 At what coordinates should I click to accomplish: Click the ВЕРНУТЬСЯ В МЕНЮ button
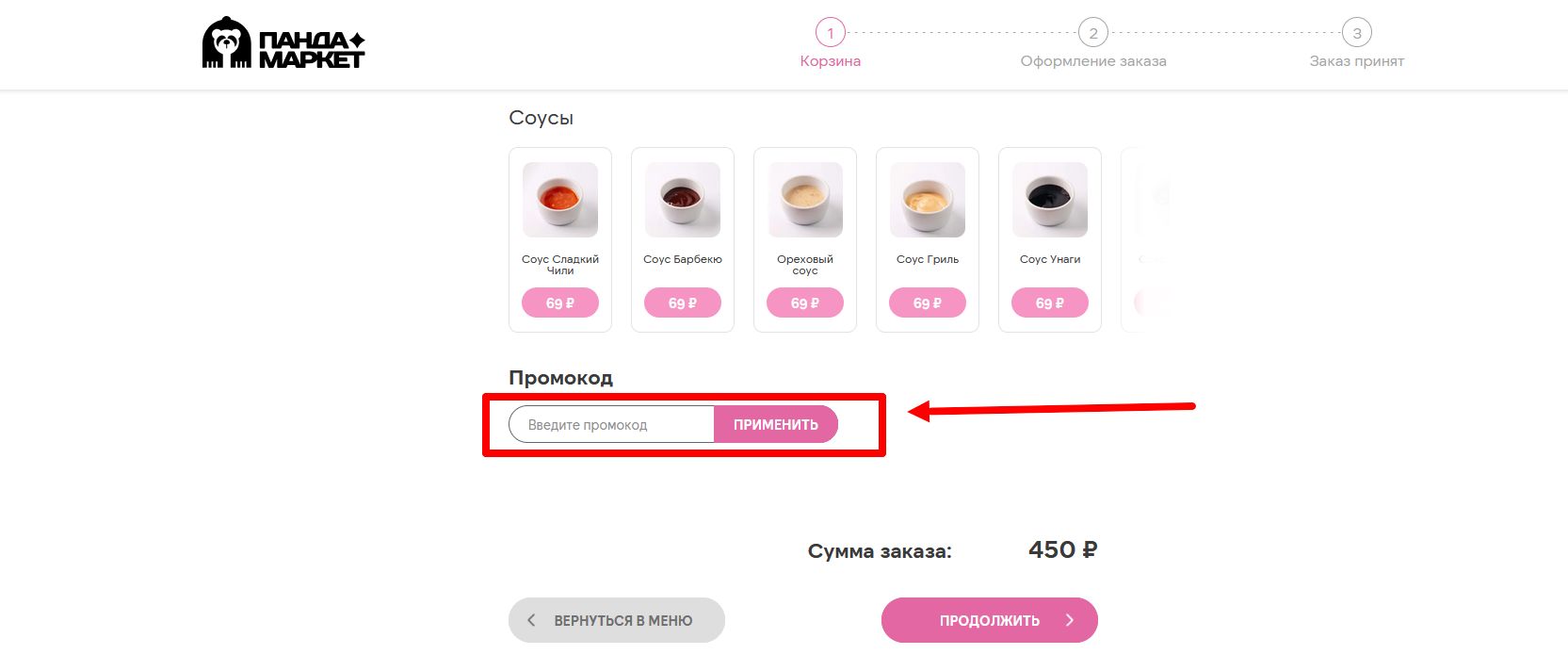click(x=617, y=620)
